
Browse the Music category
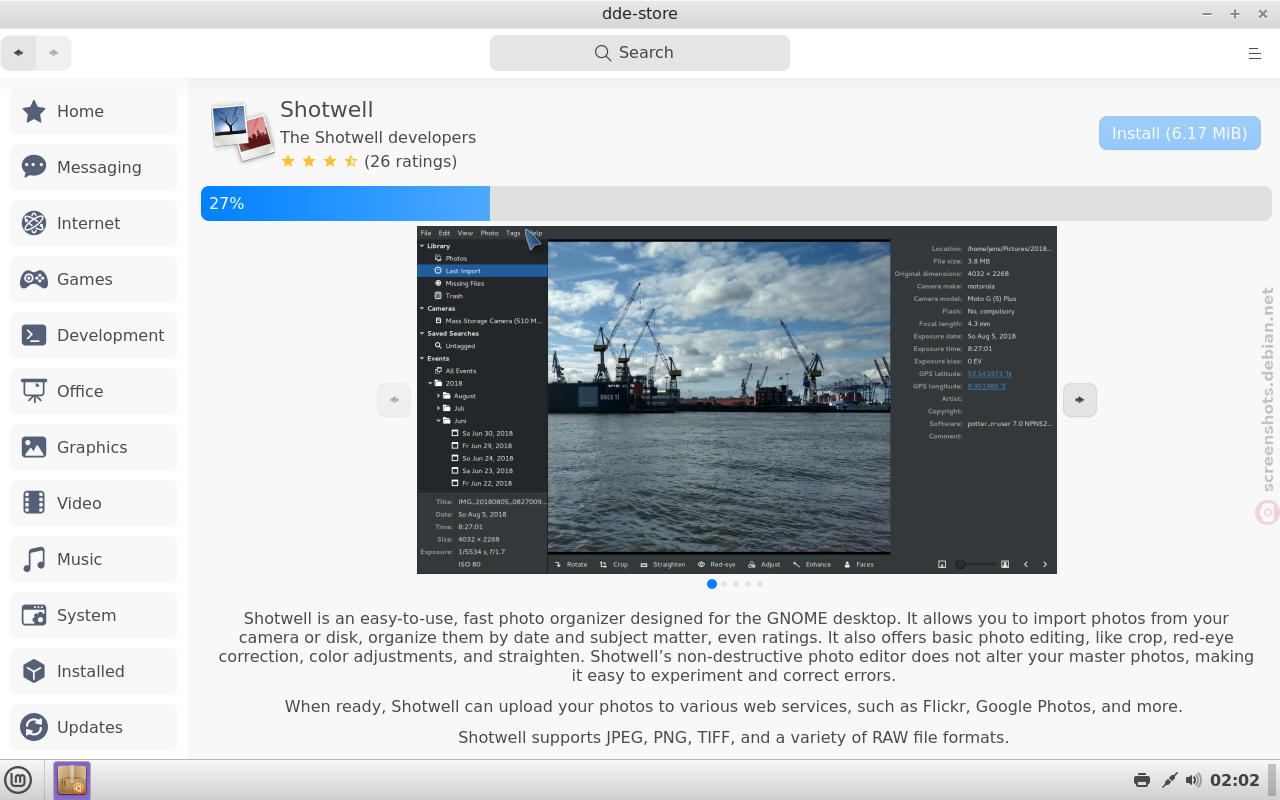(x=94, y=559)
